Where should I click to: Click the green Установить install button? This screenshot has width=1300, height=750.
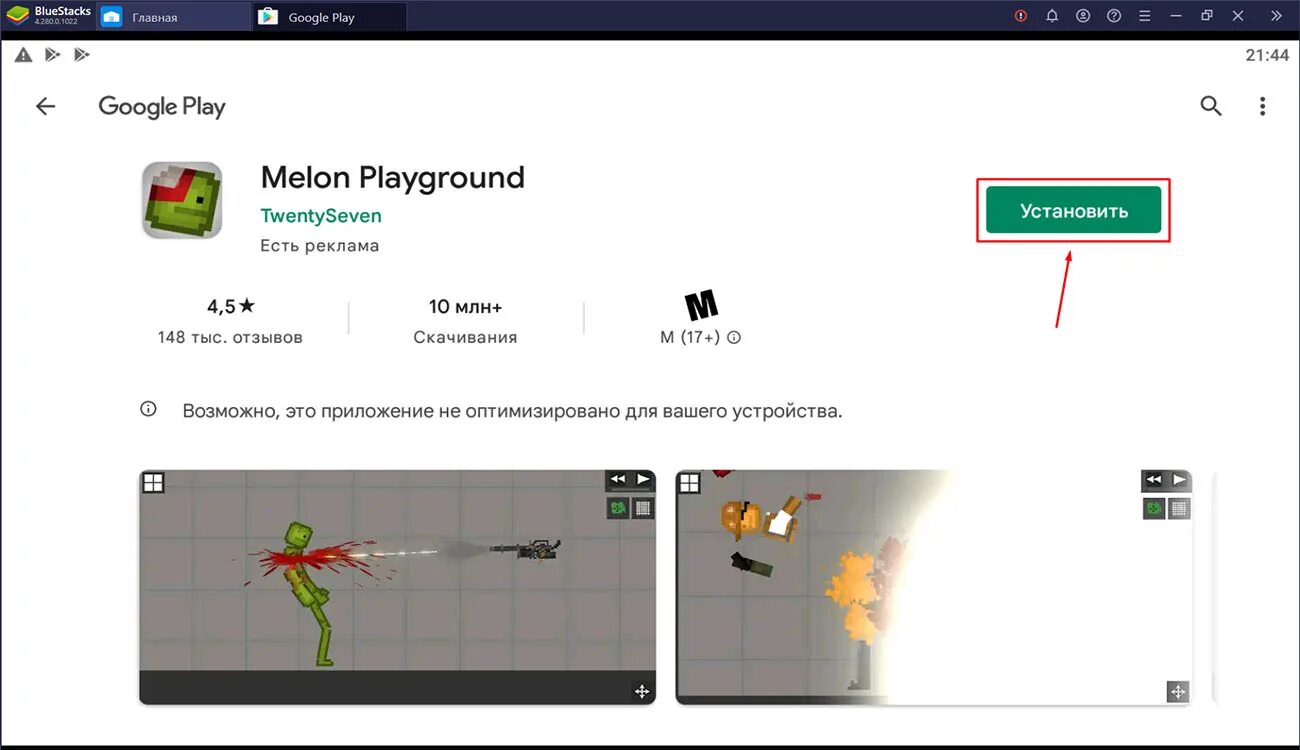[x=1073, y=210]
